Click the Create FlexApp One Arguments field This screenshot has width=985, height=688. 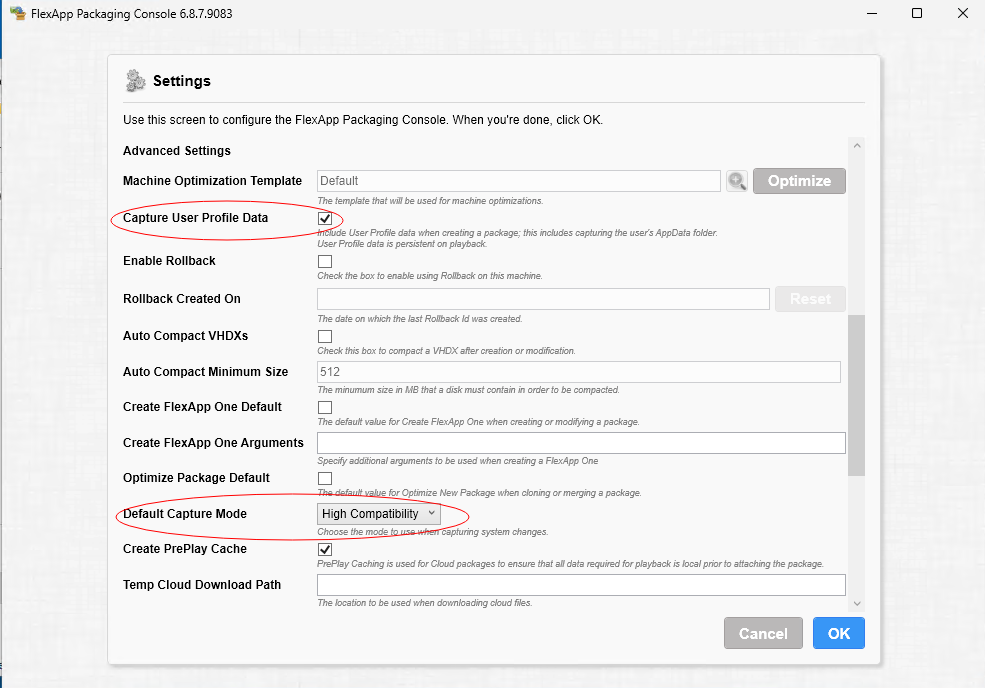tap(581, 443)
